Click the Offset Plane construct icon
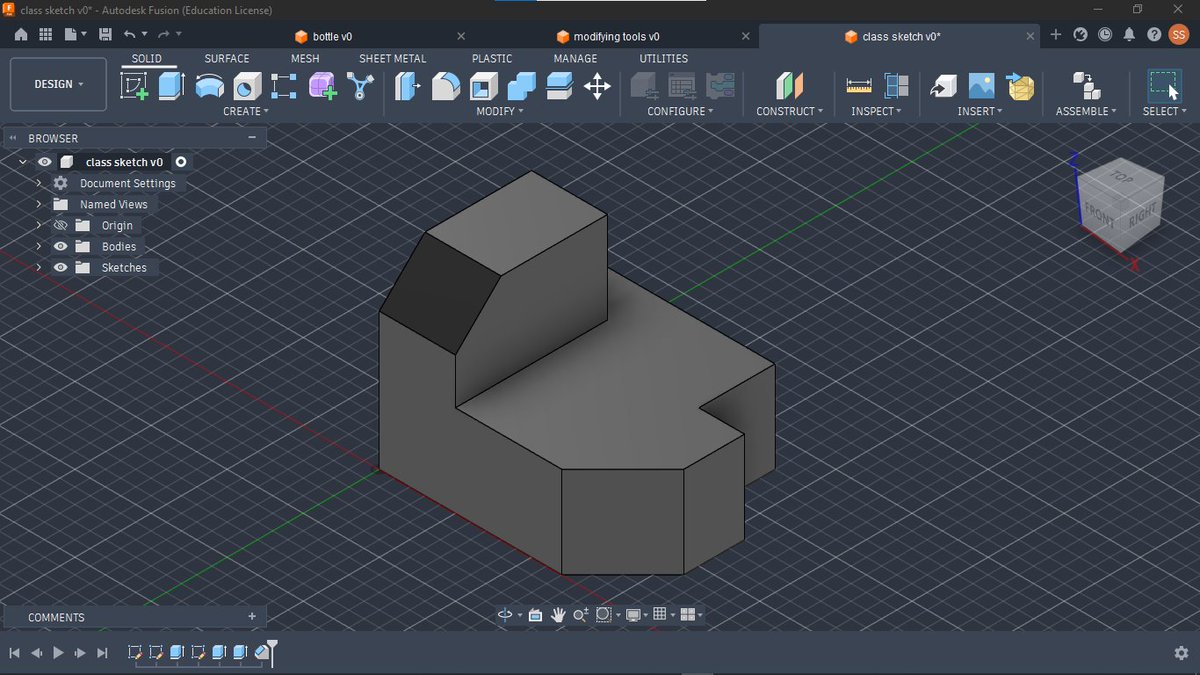This screenshot has height=675, width=1200. click(789, 86)
